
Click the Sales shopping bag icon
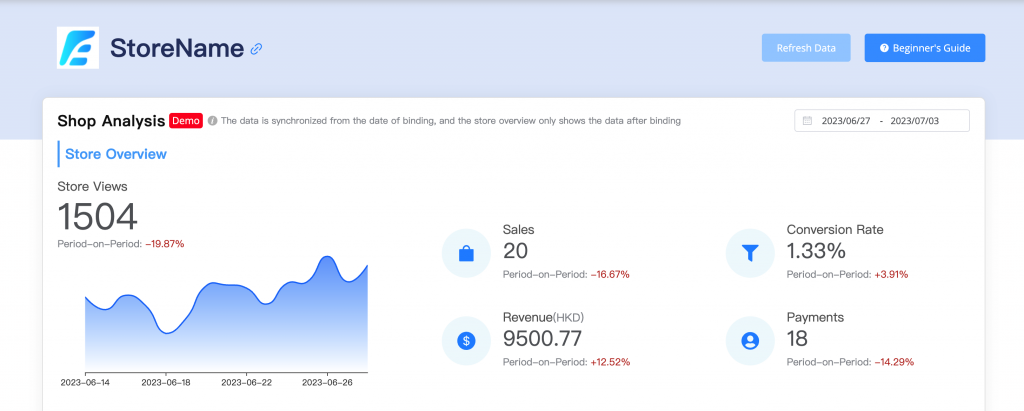pyautogui.click(x=466, y=254)
